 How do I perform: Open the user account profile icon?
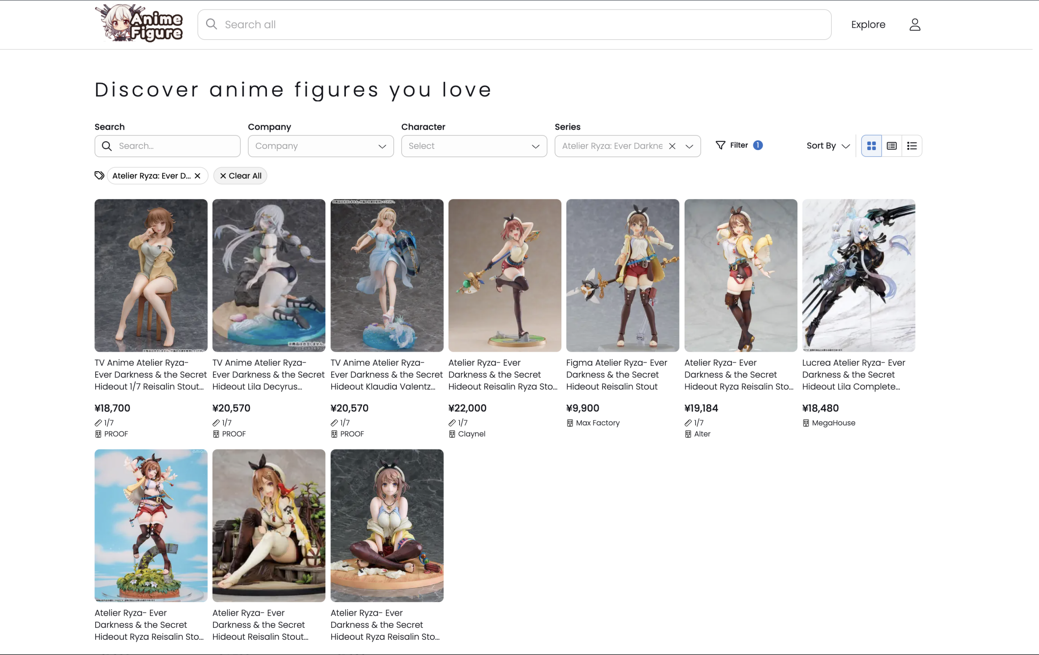[x=914, y=25]
